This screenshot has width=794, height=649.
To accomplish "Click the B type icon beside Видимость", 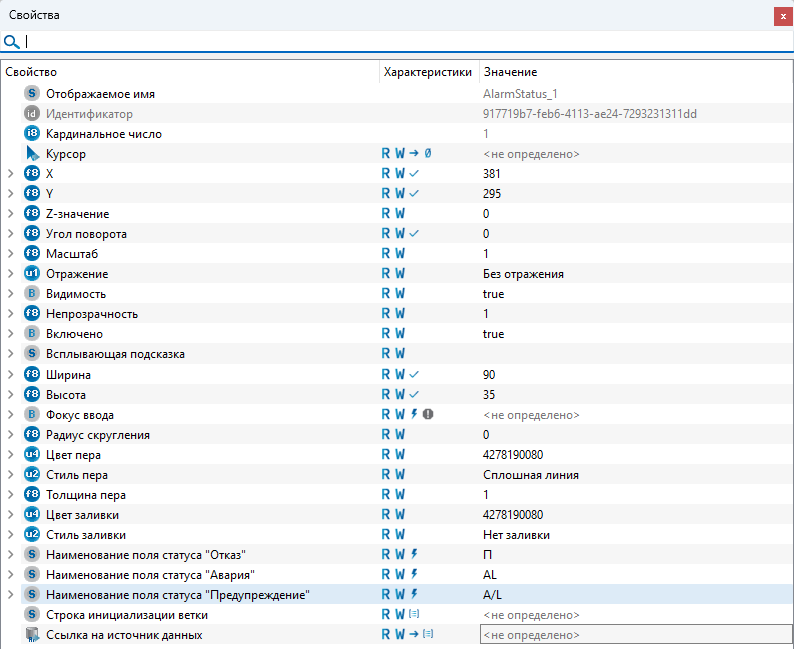I will 32,294.
